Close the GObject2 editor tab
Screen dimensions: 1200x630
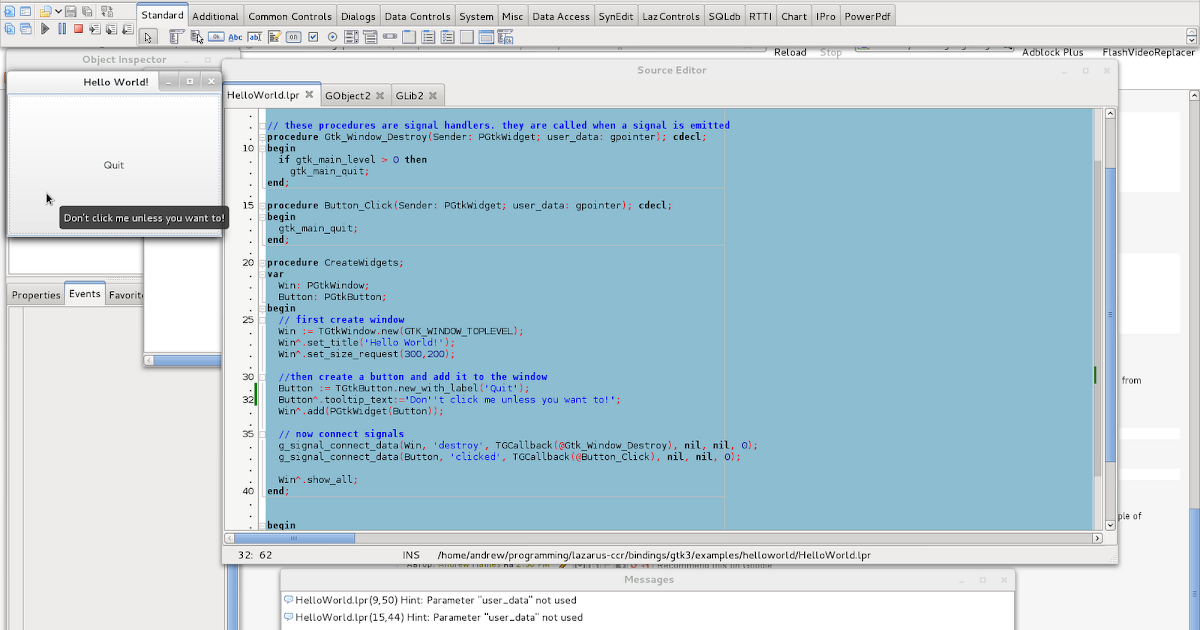coord(380,95)
